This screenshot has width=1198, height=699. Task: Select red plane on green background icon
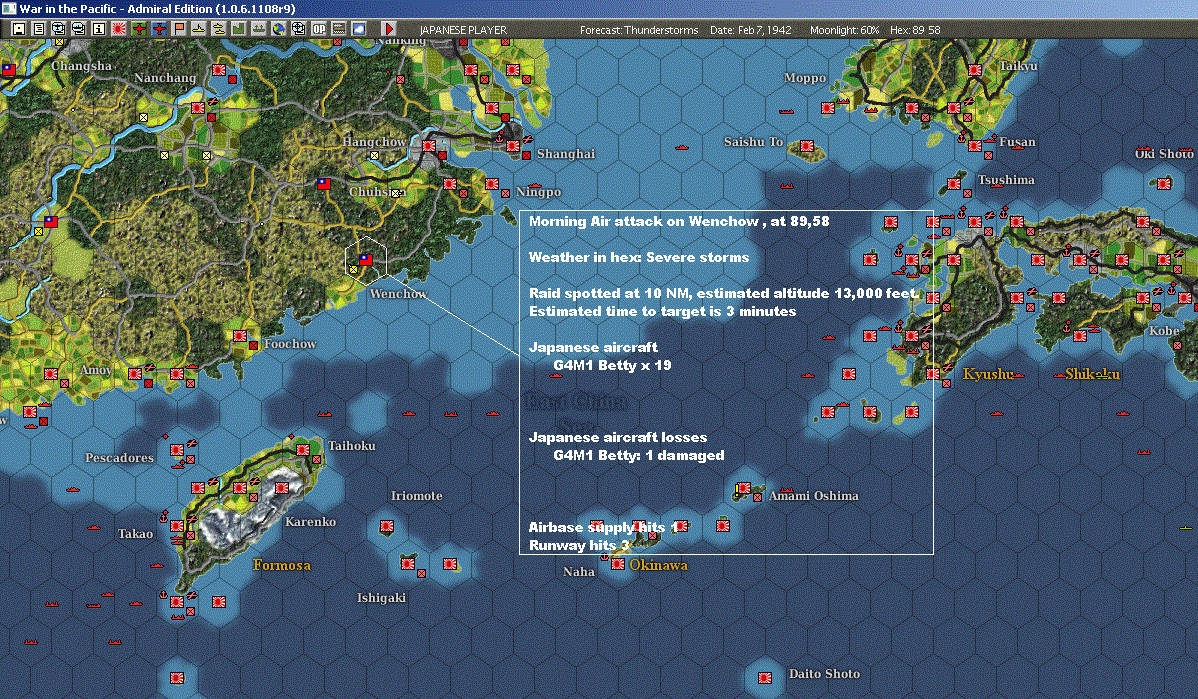[x=138, y=29]
